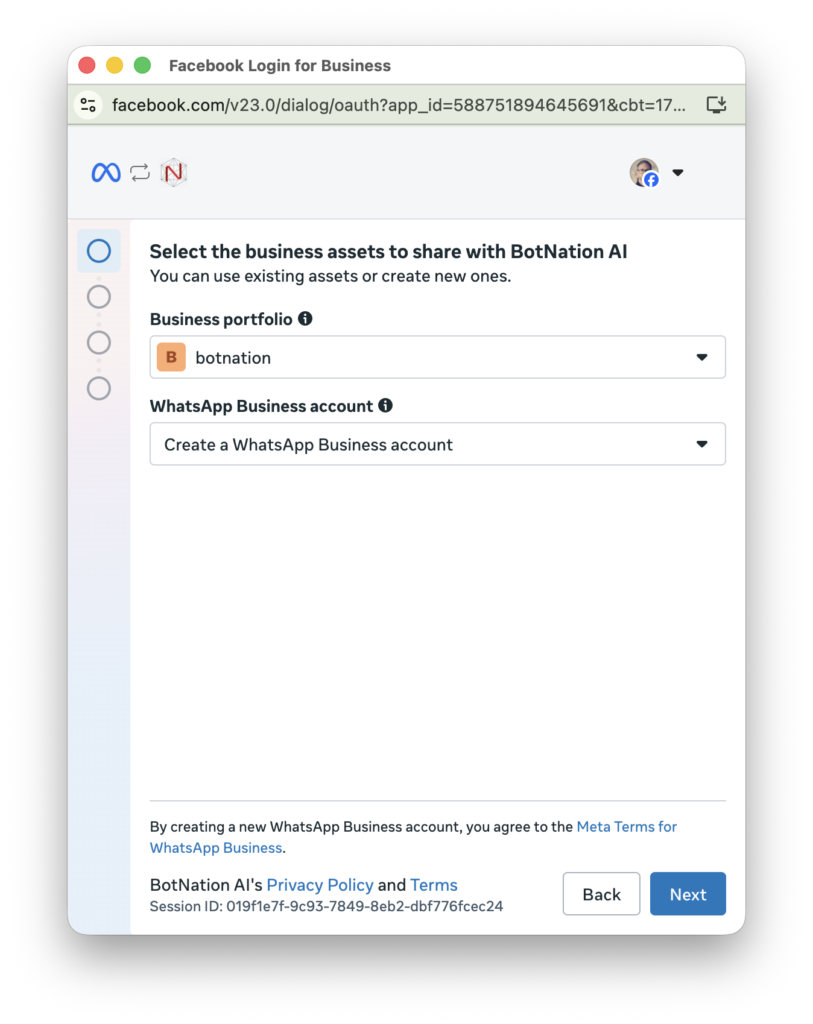Click the yellow minimize window button
The height and width of the screenshot is (1024, 813).
click(x=114, y=65)
